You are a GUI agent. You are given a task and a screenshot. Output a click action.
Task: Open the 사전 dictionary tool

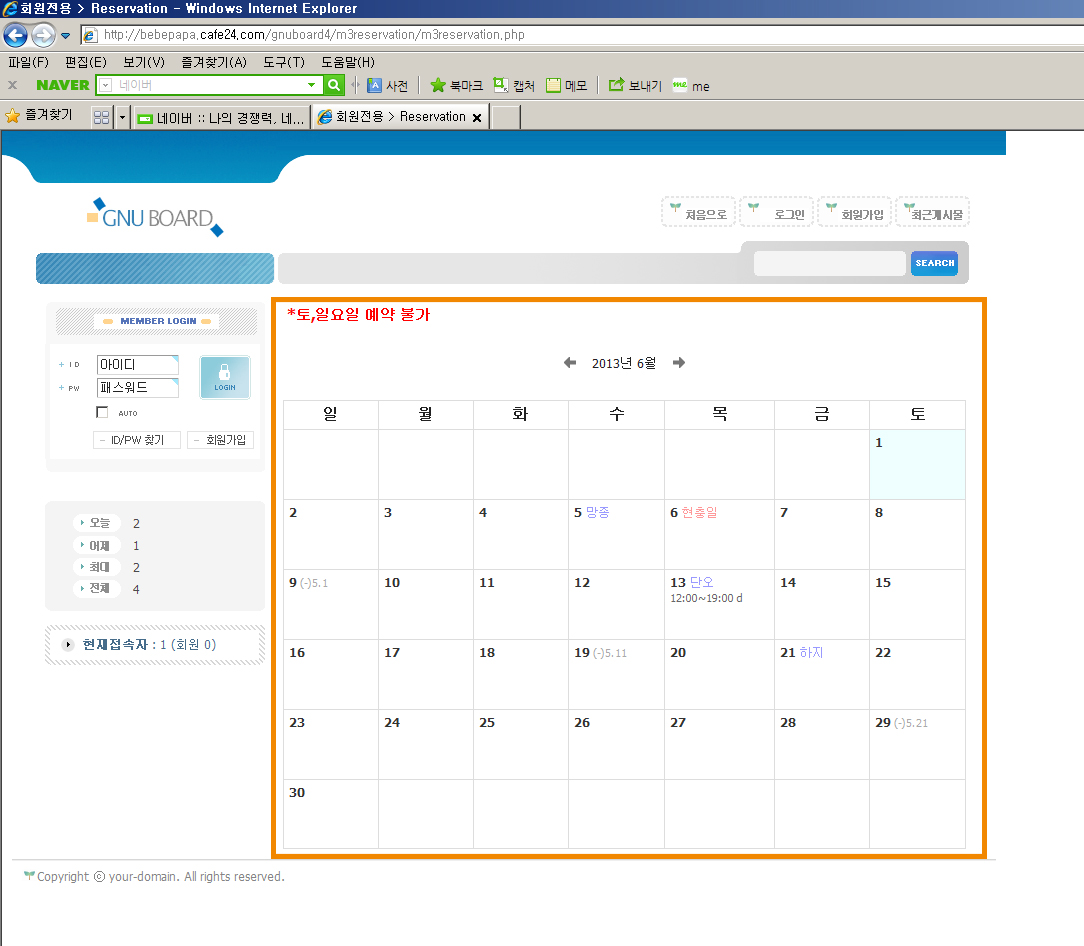pos(387,85)
